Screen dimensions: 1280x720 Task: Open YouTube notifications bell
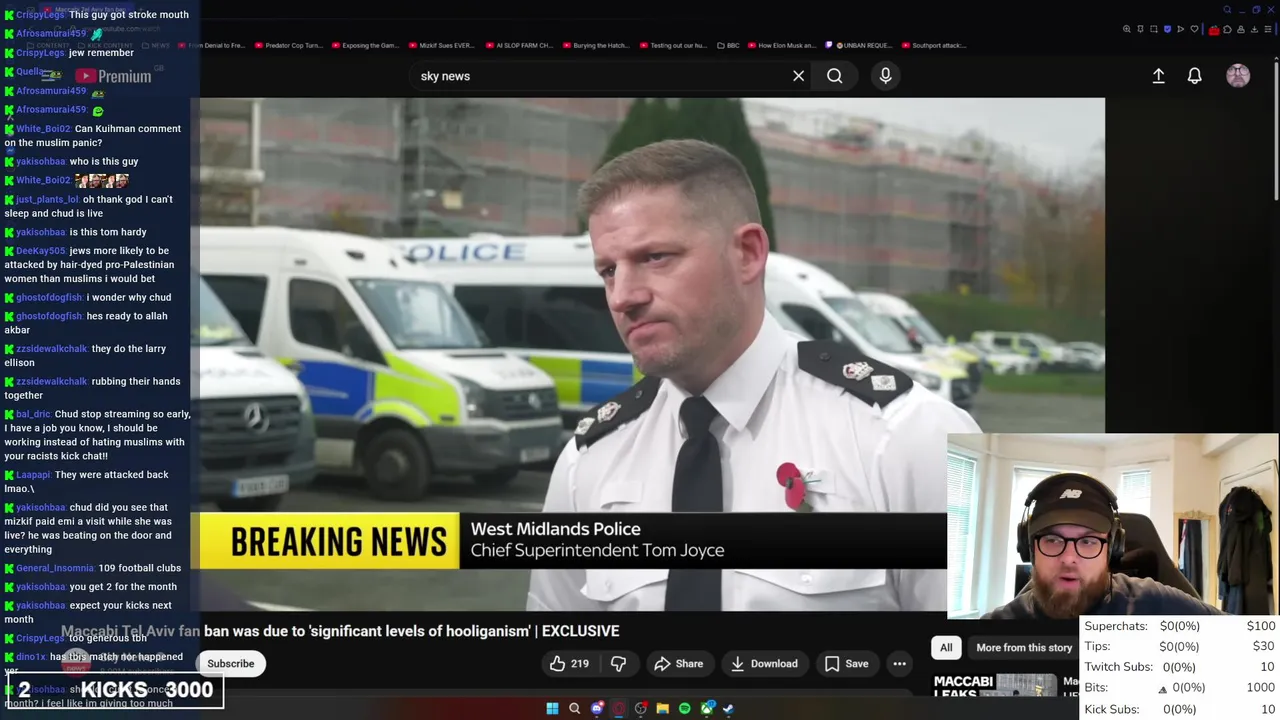click(x=1194, y=76)
